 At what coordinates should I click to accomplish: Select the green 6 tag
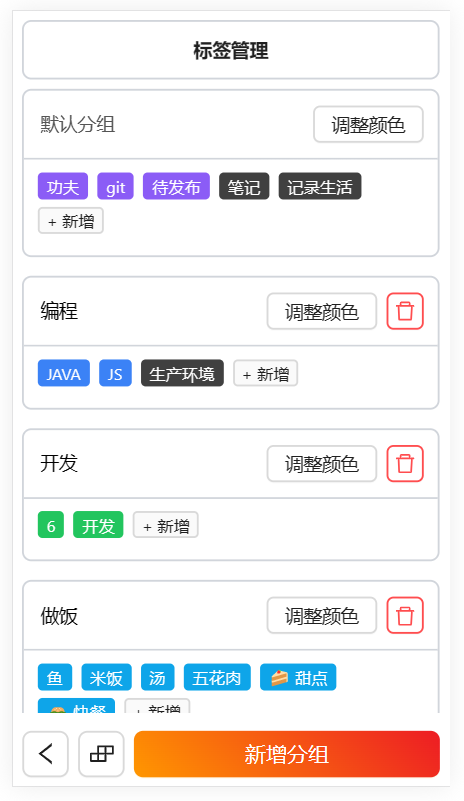click(51, 525)
